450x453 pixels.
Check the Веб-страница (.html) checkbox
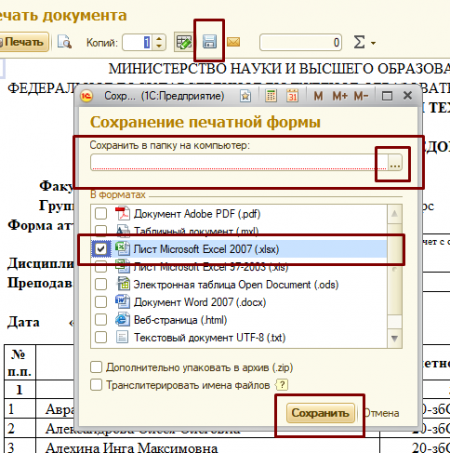click(101, 320)
